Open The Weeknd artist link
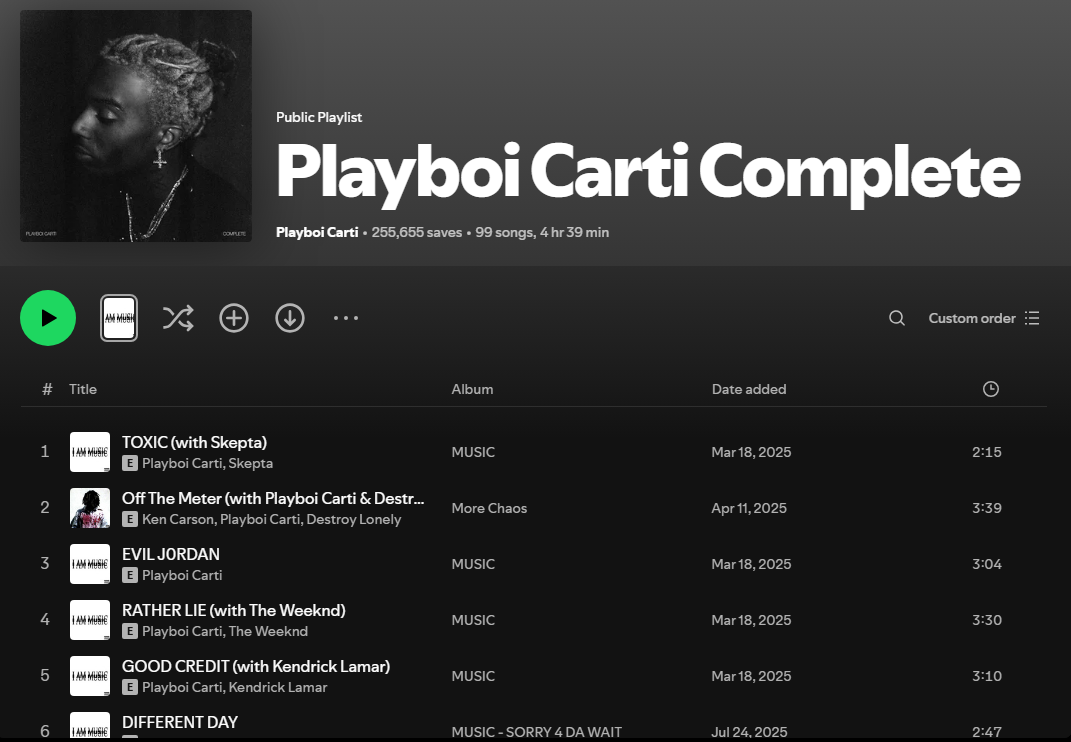 (x=268, y=631)
